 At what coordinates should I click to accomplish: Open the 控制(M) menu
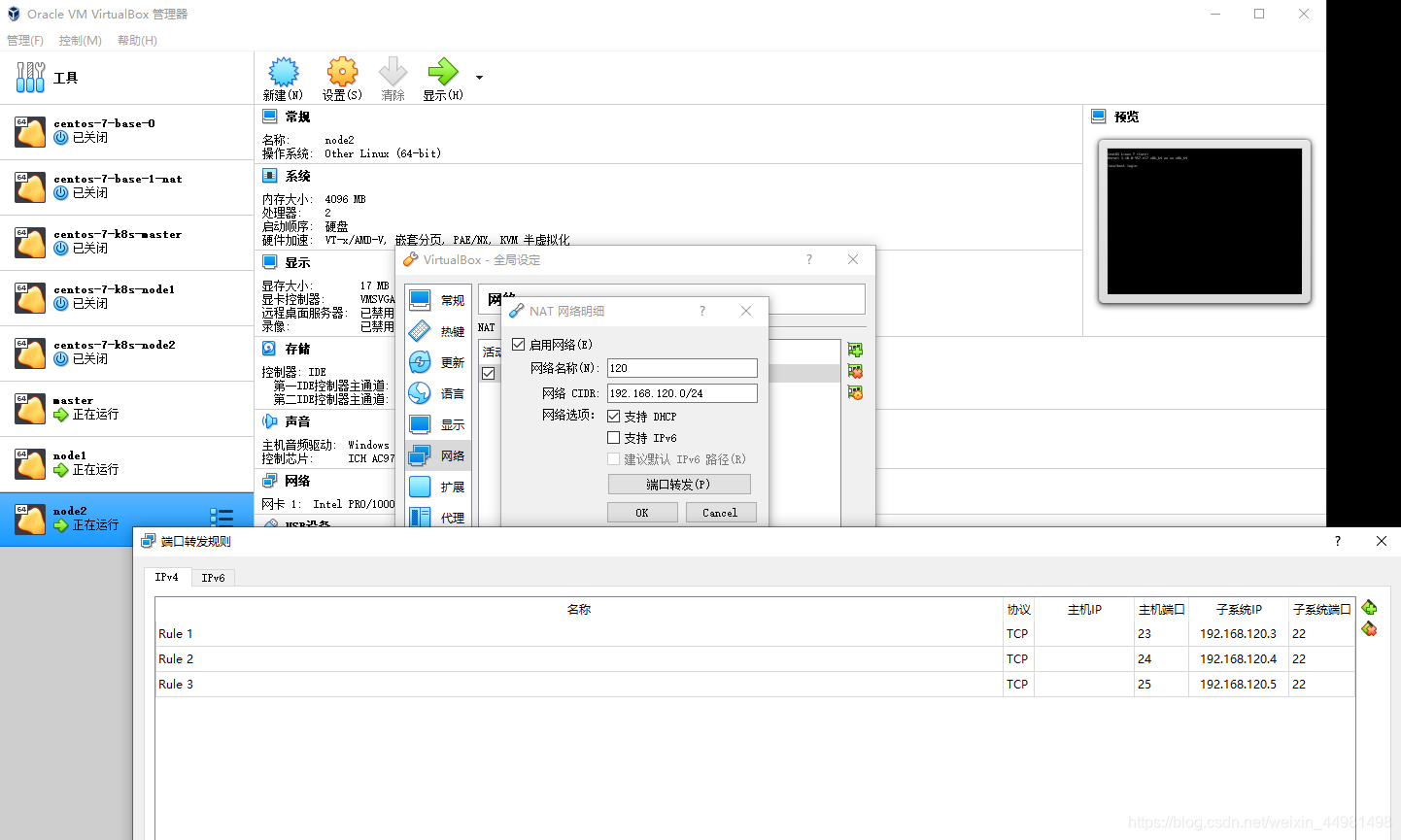(81, 41)
